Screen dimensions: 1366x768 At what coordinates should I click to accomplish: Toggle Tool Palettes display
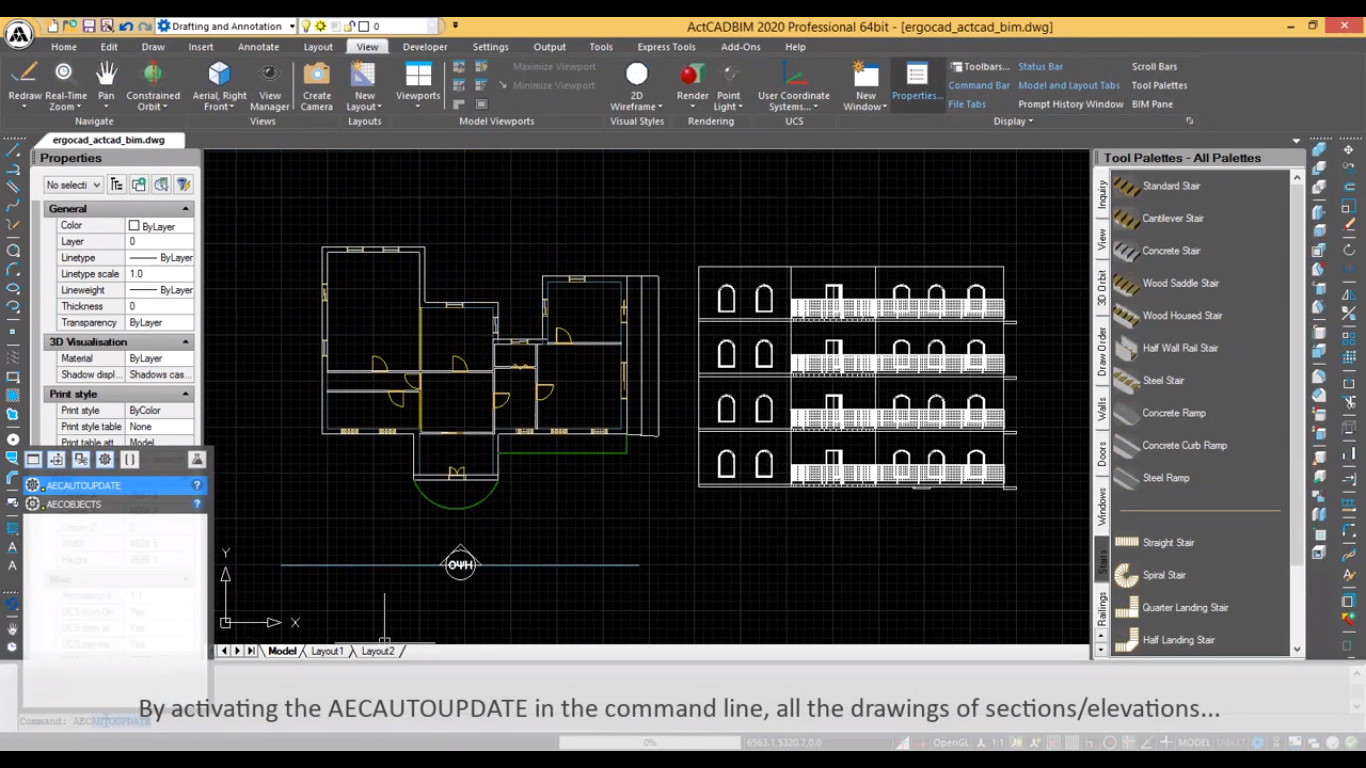(x=1159, y=86)
